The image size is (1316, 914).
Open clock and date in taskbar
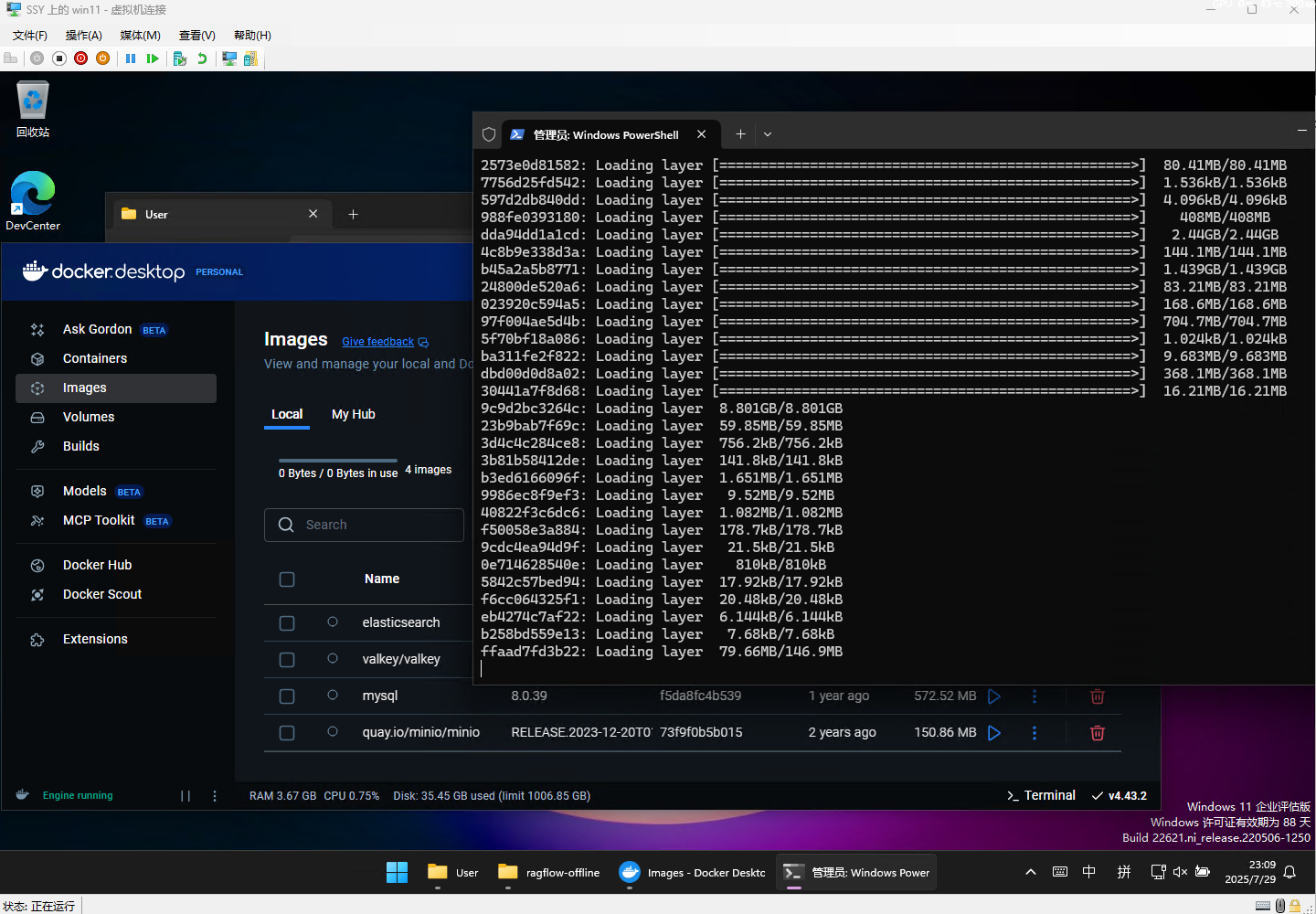click(x=1250, y=872)
